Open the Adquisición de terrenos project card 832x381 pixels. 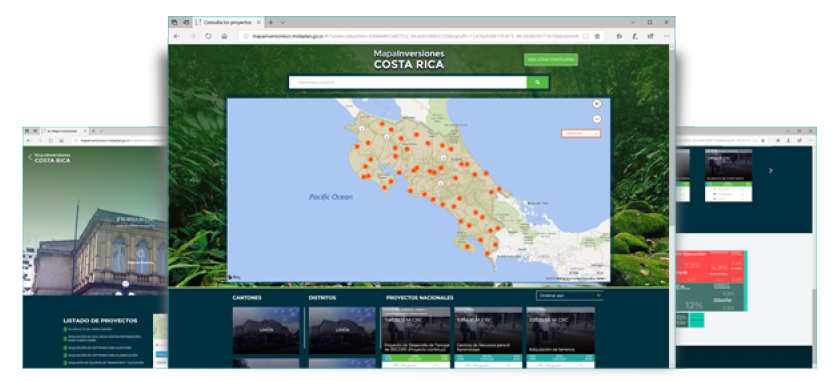[x=560, y=337]
